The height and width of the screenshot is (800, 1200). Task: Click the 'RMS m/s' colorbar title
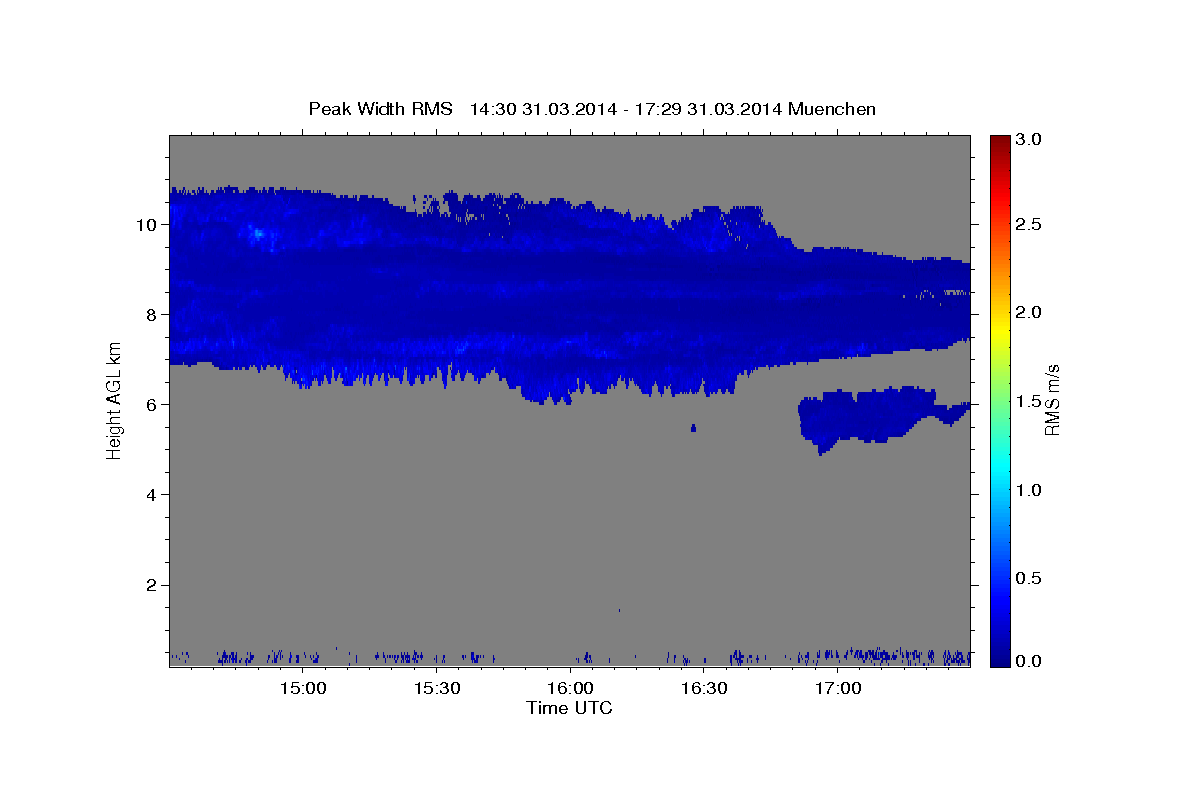1052,400
